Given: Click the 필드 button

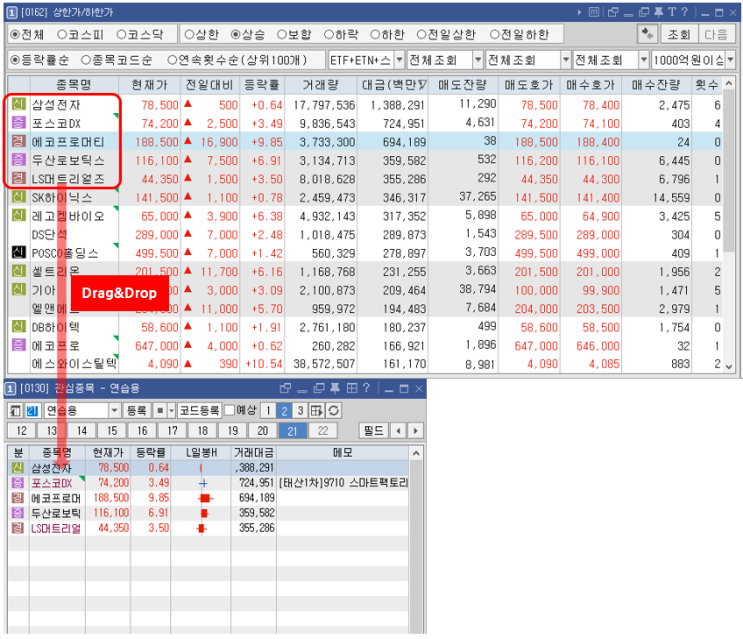Looking at the screenshot, I should point(373,431).
